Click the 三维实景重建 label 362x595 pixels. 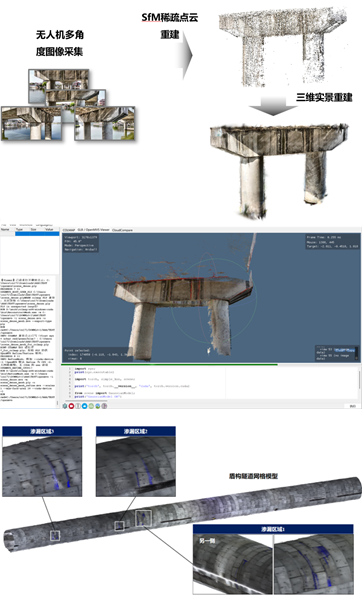coord(324,98)
